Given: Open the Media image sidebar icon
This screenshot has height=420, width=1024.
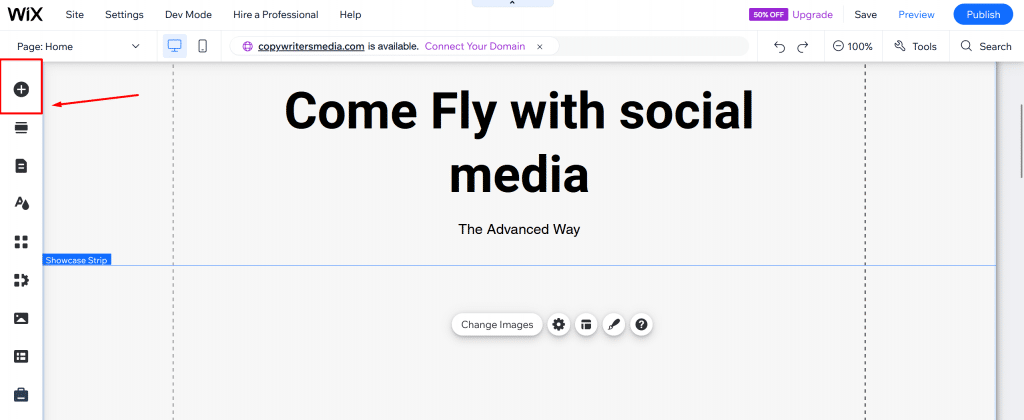Looking at the screenshot, I should [x=21, y=318].
